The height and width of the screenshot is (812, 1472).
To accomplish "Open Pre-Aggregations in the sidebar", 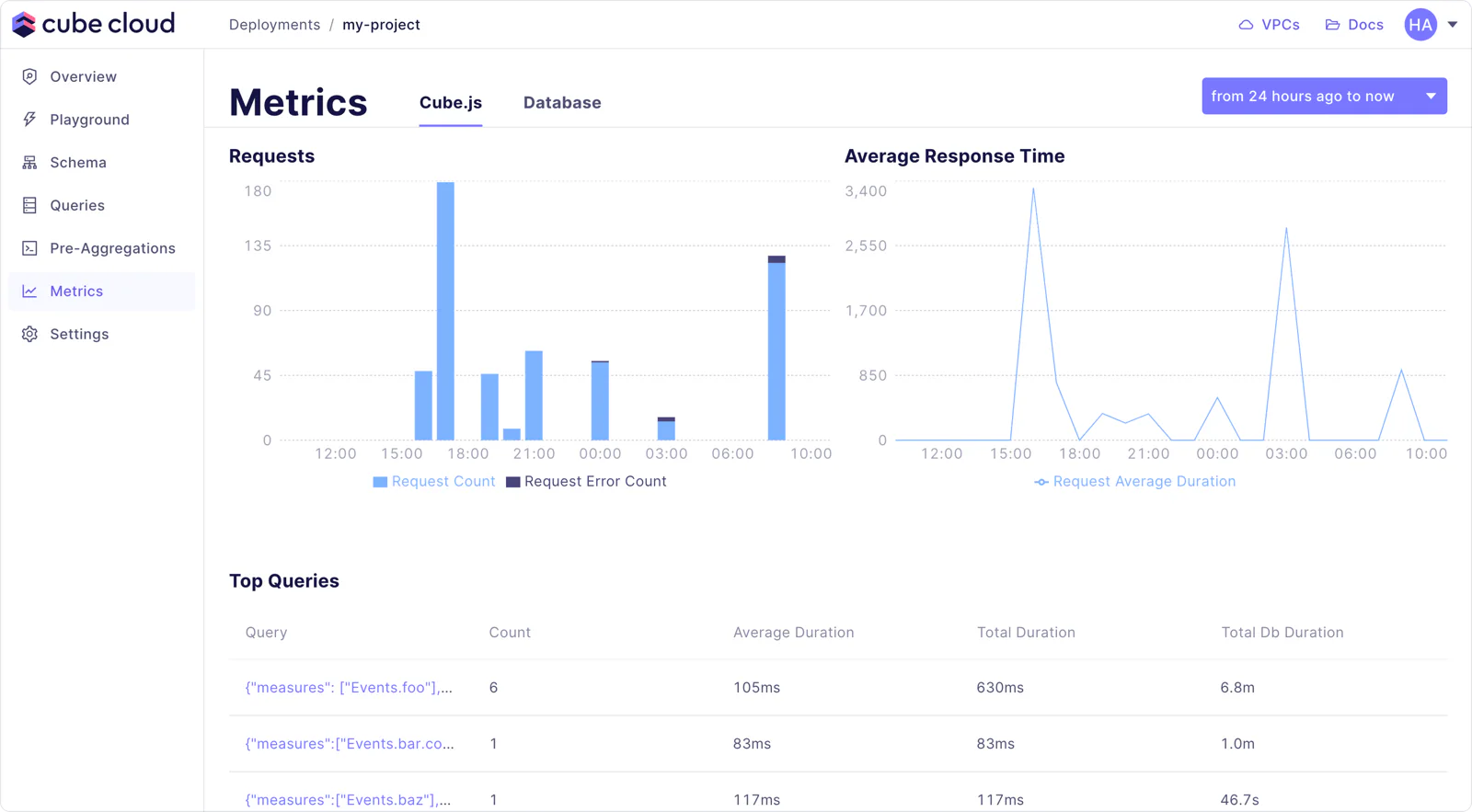I will pos(101,248).
